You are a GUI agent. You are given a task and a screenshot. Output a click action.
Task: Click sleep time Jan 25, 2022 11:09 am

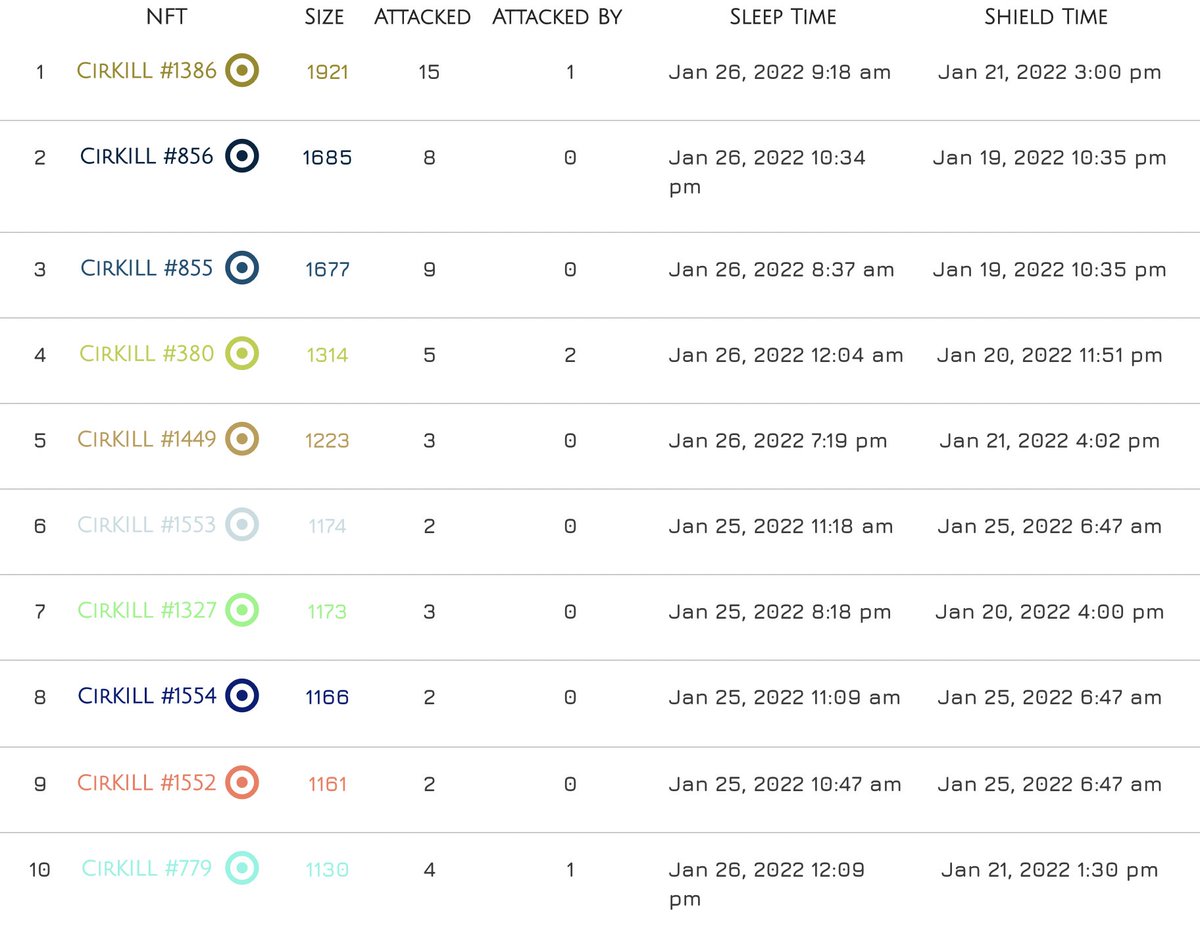(x=784, y=698)
